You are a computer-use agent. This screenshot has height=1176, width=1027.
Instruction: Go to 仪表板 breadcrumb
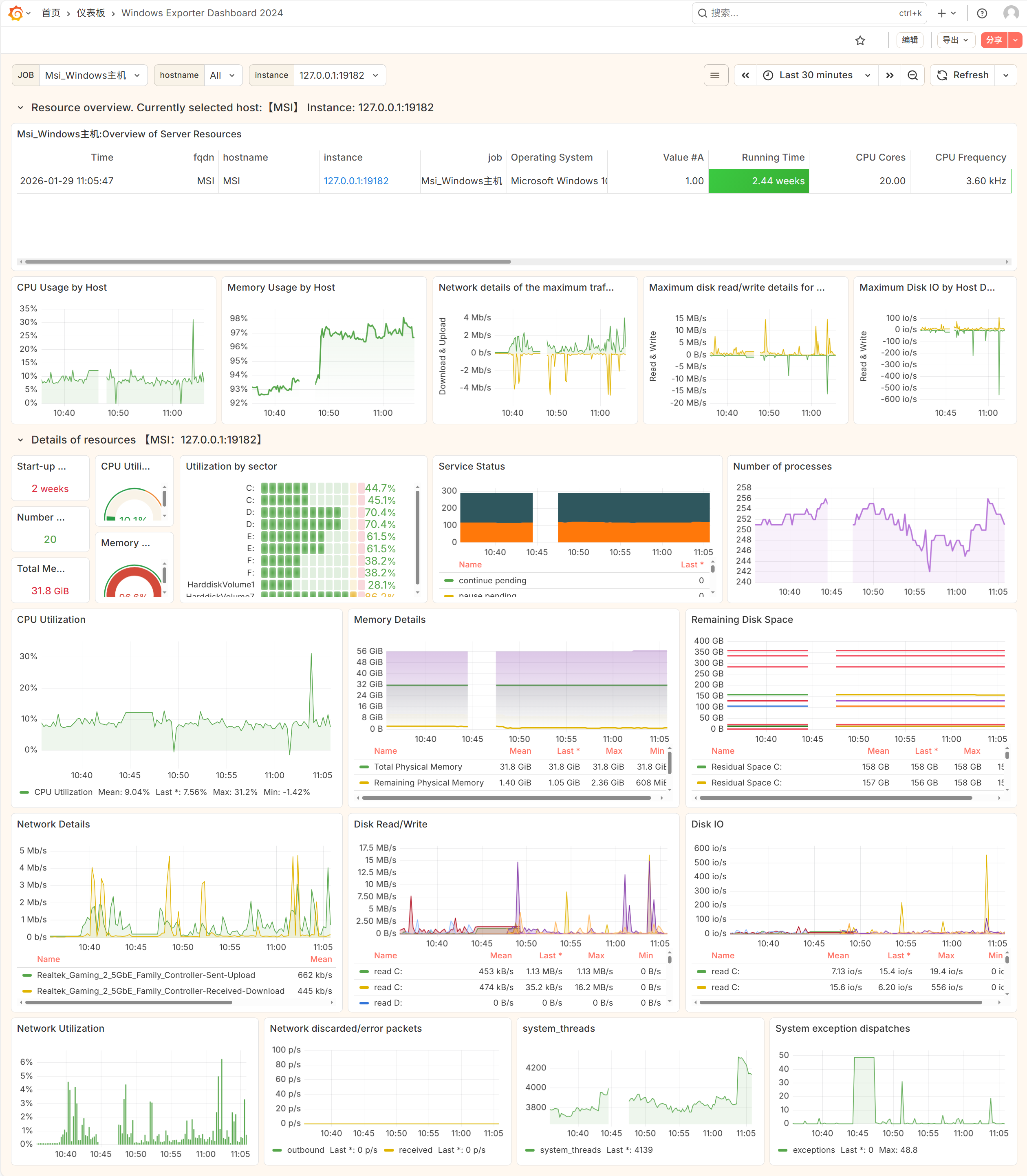tap(90, 13)
